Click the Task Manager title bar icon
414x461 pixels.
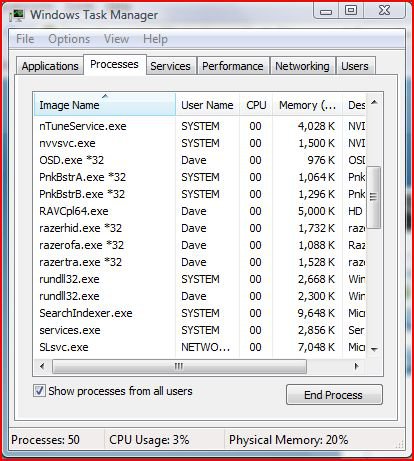pyautogui.click(x=17, y=15)
